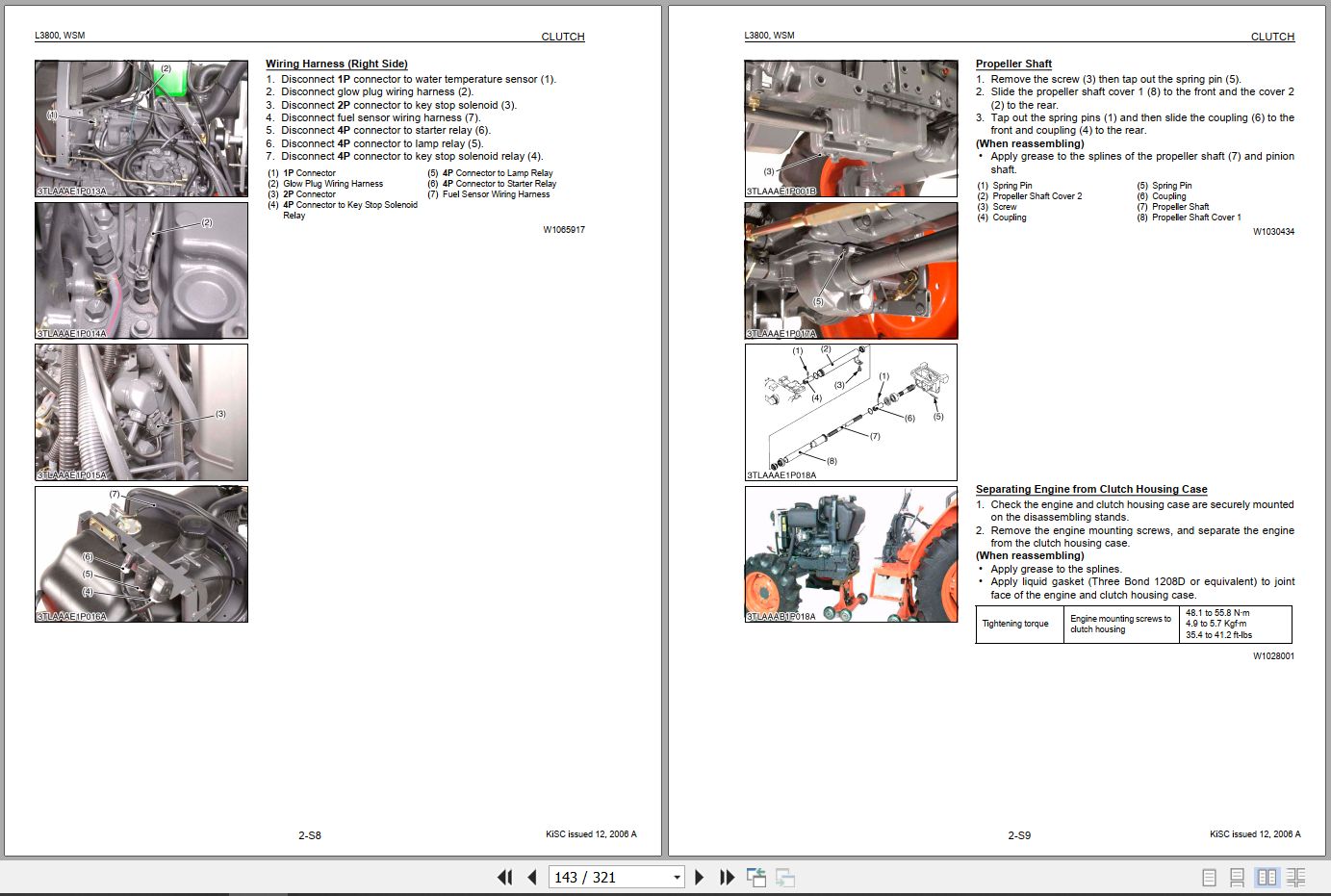1331x896 pixels.
Task: Click the Propeller Shaft heading
Action: pyautogui.click(x=1013, y=64)
